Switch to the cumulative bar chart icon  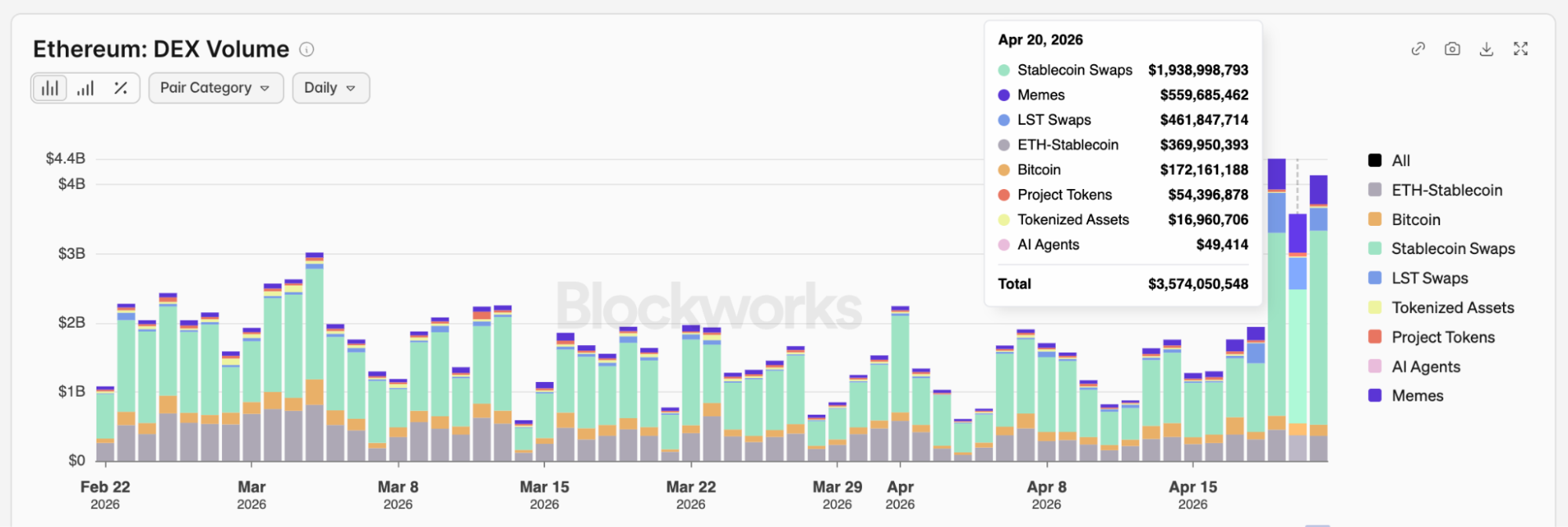click(85, 88)
